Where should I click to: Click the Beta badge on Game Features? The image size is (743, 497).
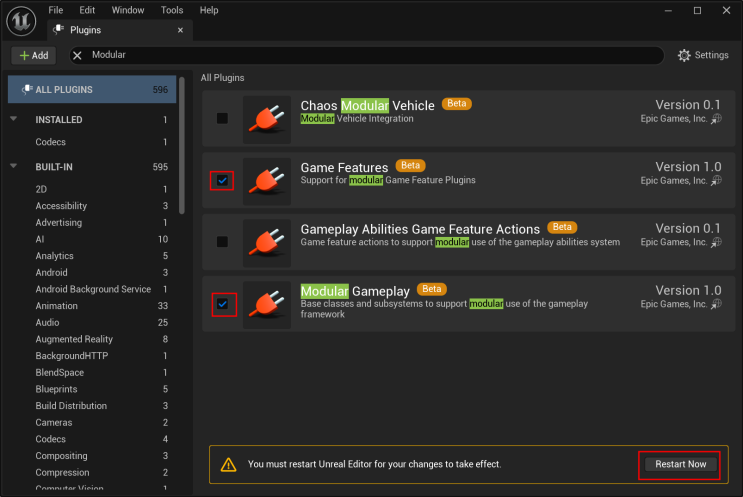pyautogui.click(x=410, y=165)
